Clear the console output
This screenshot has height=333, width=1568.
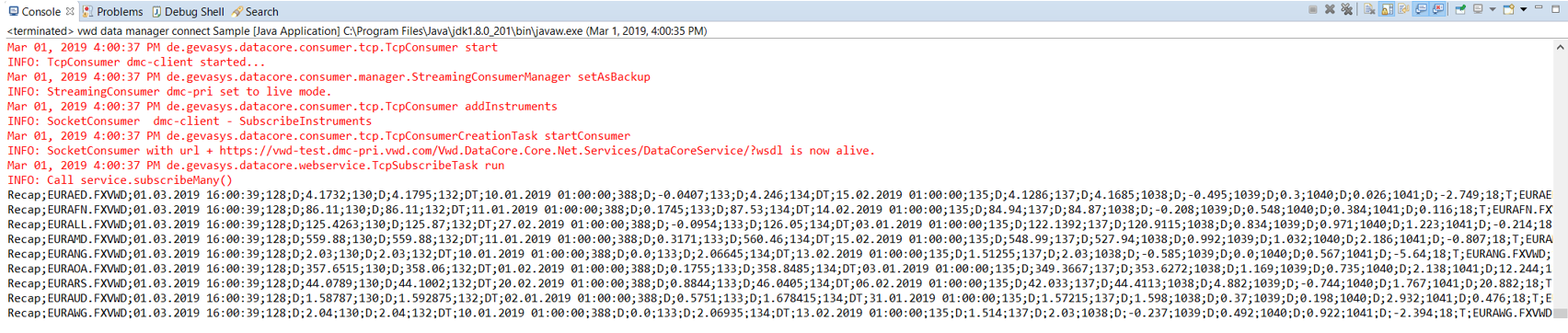[x=1369, y=9]
